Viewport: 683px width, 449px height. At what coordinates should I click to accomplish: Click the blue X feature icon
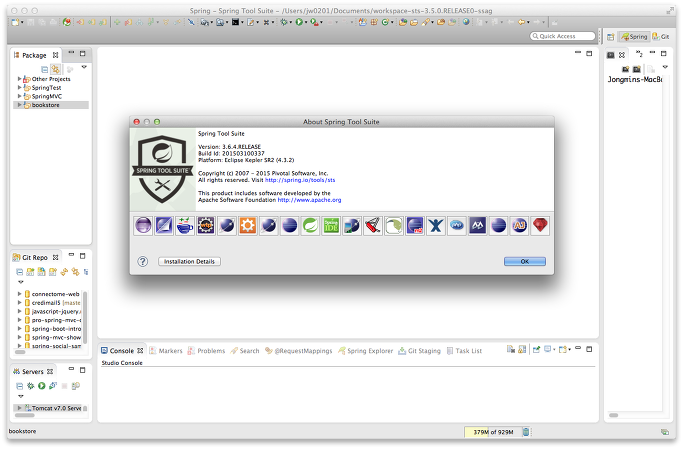(x=436, y=226)
